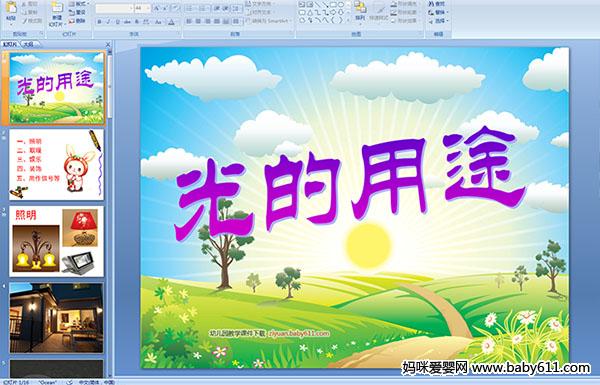
Task: Expand the slide Layout dropdown
Action: (78, 4)
